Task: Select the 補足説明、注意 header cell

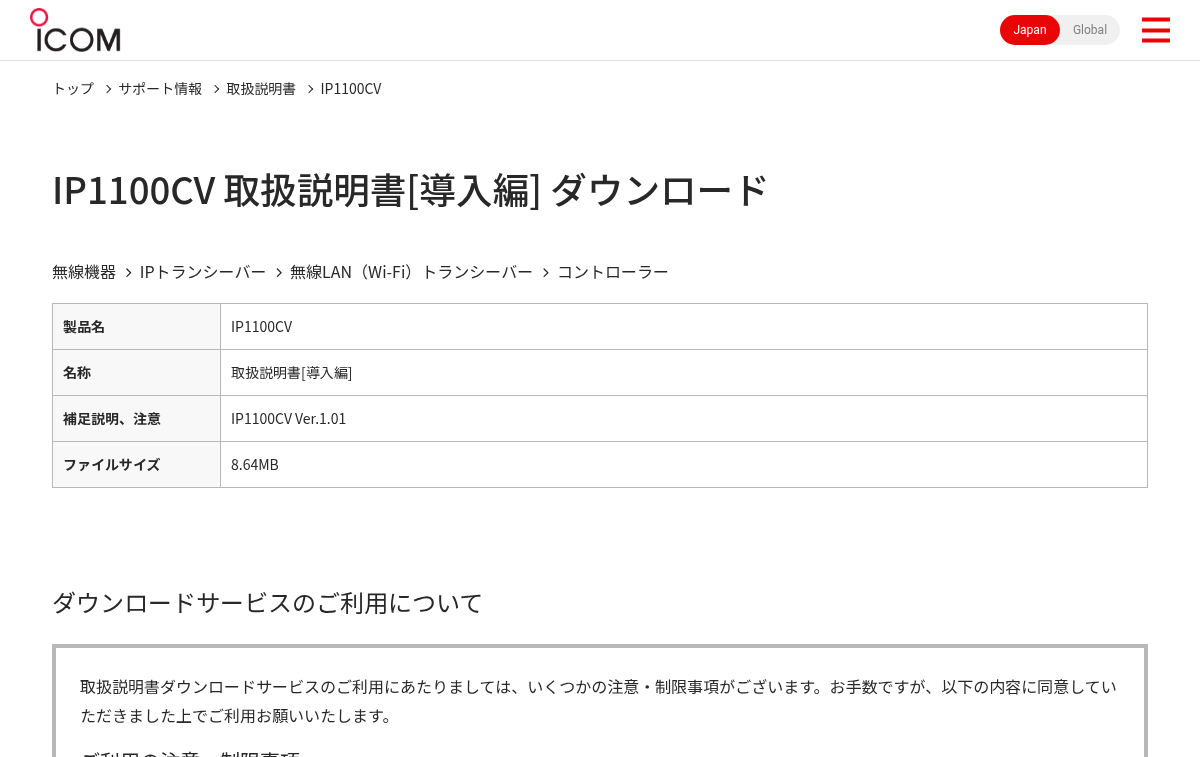Action: 136,418
